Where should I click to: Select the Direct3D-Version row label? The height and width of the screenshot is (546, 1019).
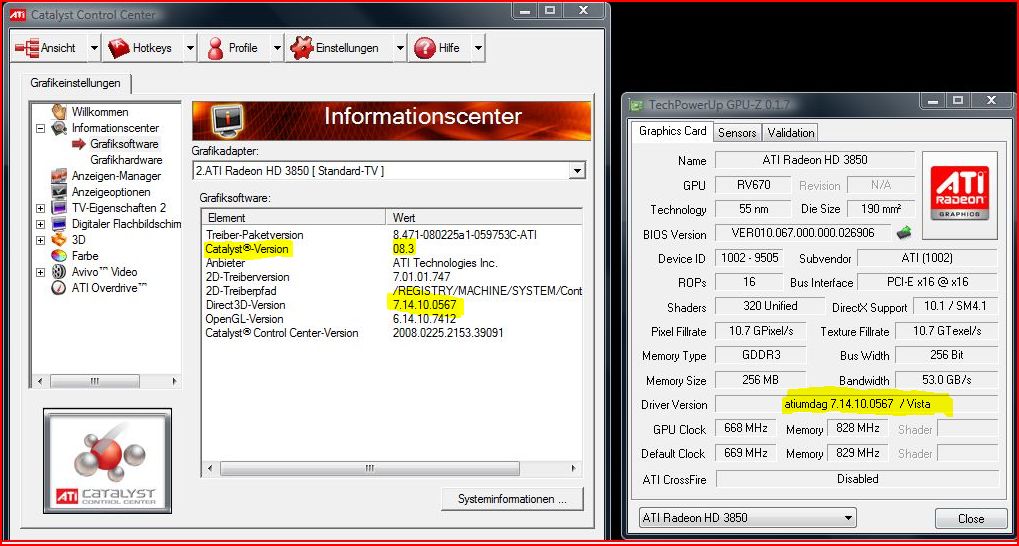(x=245, y=305)
